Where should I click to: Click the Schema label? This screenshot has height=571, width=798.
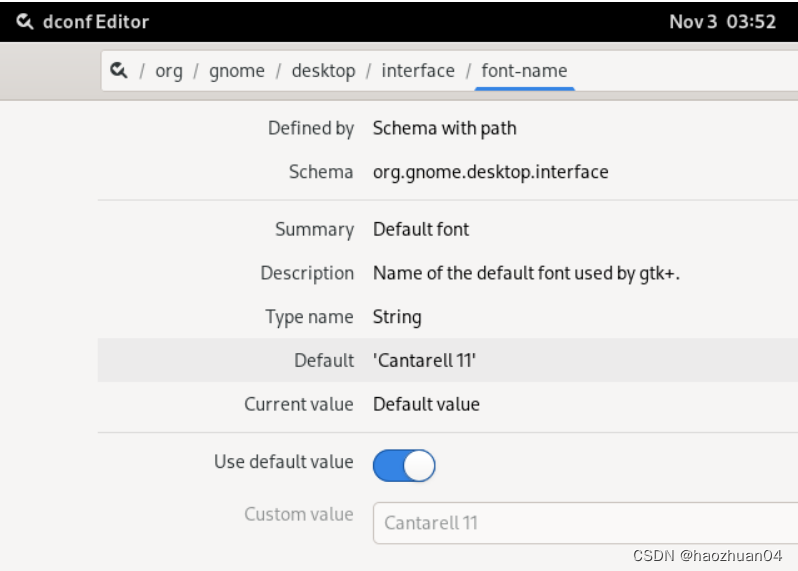(321, 172)
